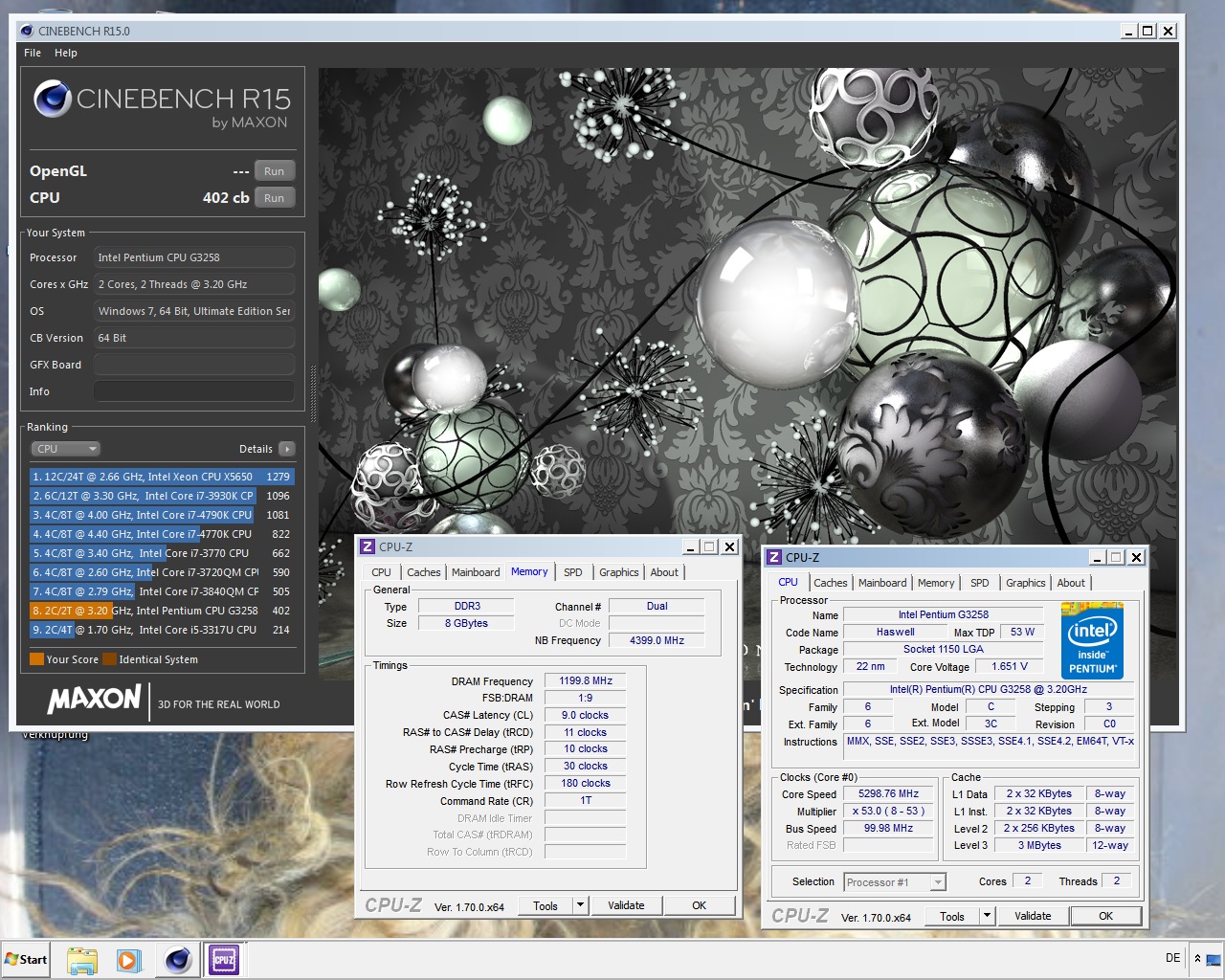Run the OpenGL benchmark
The image size is (1225, 980).
(275, 171)
